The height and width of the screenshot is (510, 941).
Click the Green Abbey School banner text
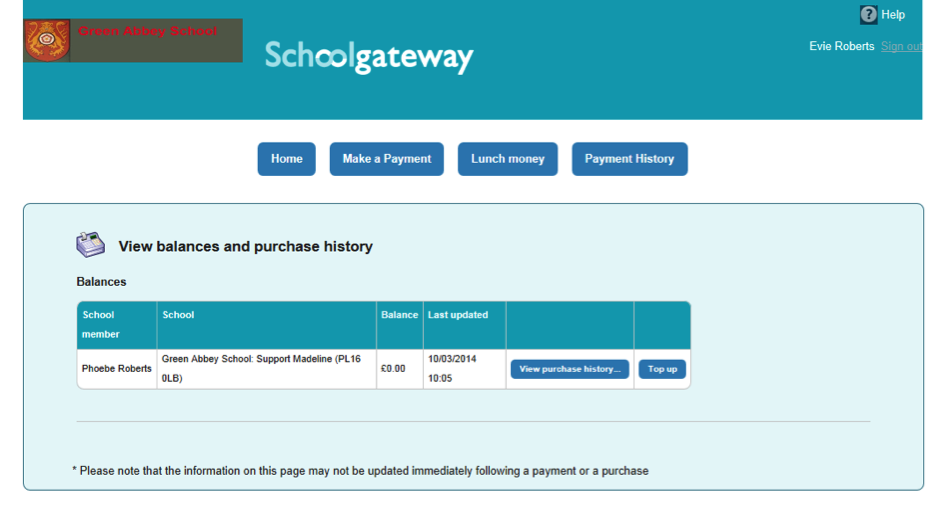click(x=147, y=31)
